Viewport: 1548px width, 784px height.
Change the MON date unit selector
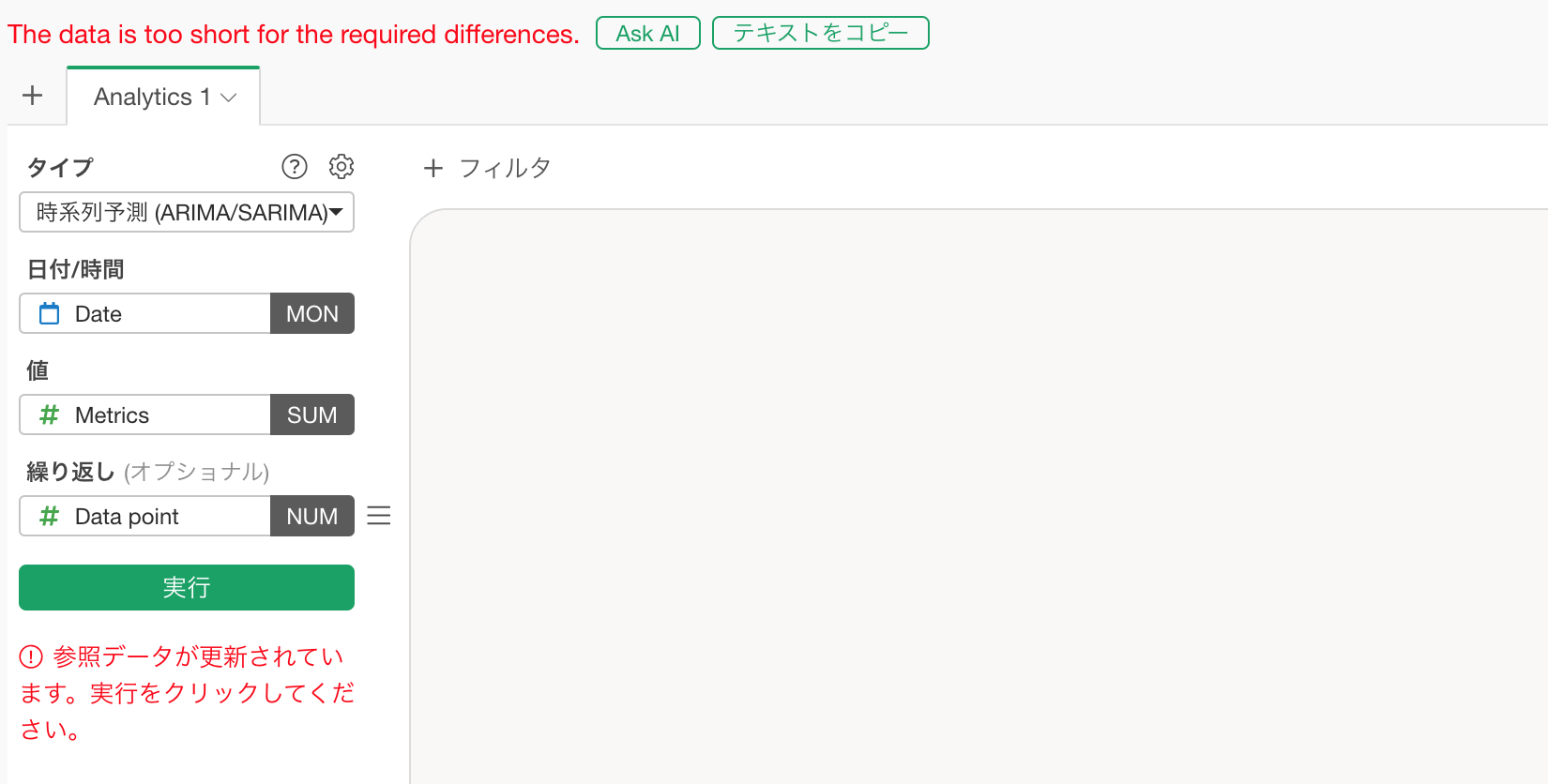point(312,313)
